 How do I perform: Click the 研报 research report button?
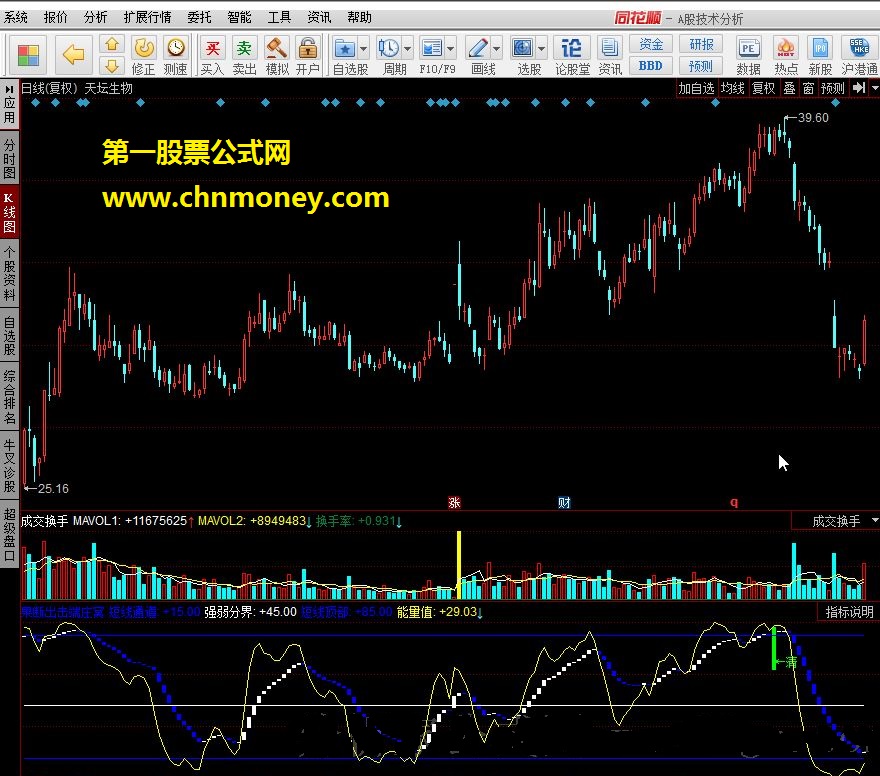coord(701,44)
